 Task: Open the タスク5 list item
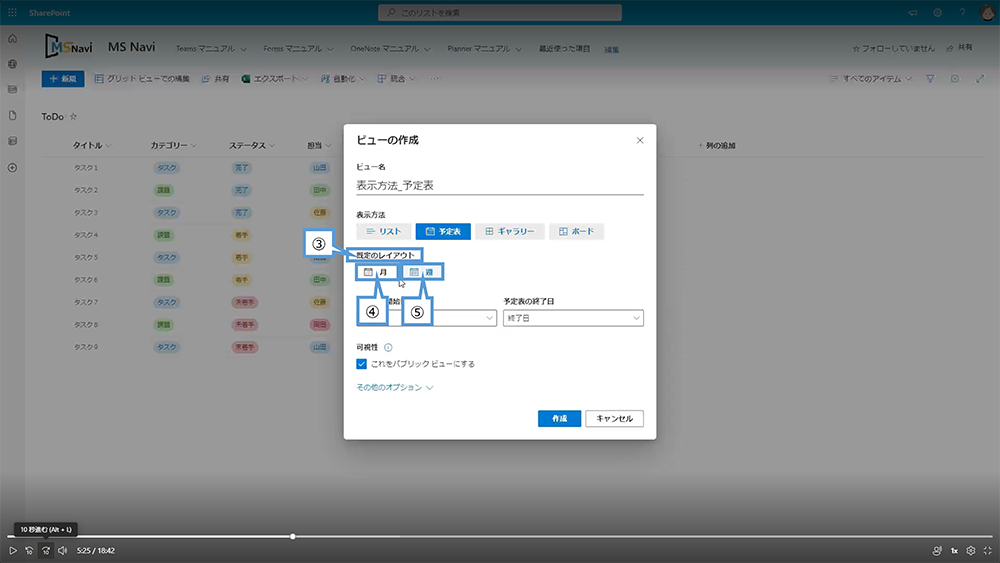pos(86,258)
